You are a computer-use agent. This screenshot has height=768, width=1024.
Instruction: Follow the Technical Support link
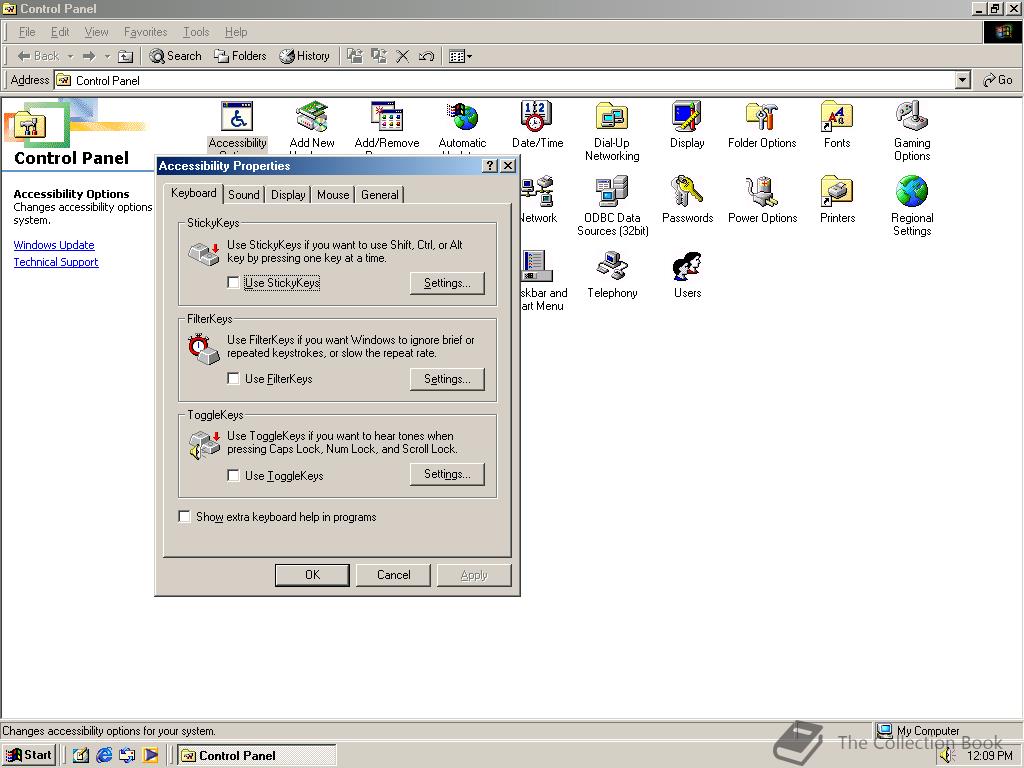[56, 262]
